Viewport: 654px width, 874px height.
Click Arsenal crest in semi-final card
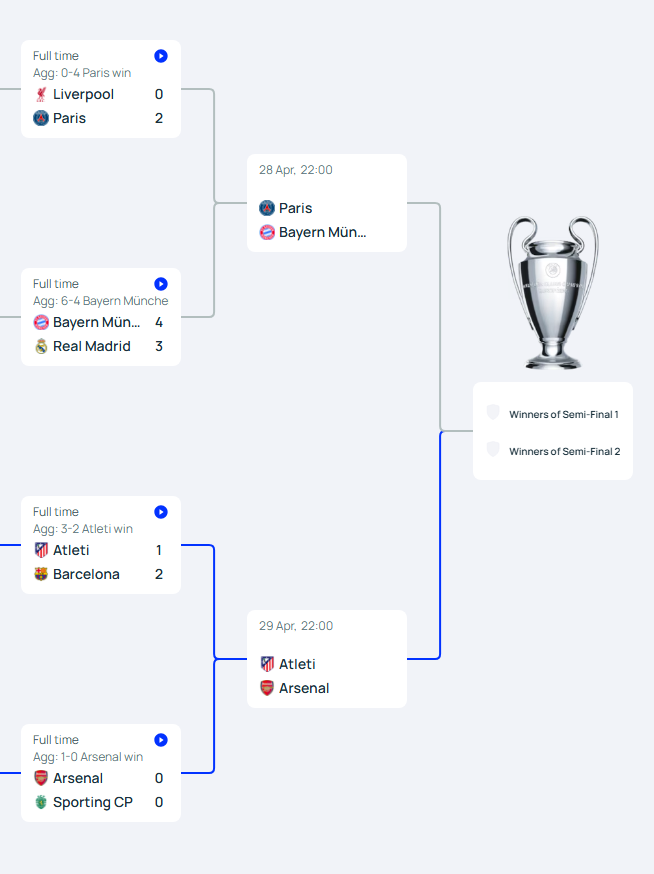tap(267, 688)
